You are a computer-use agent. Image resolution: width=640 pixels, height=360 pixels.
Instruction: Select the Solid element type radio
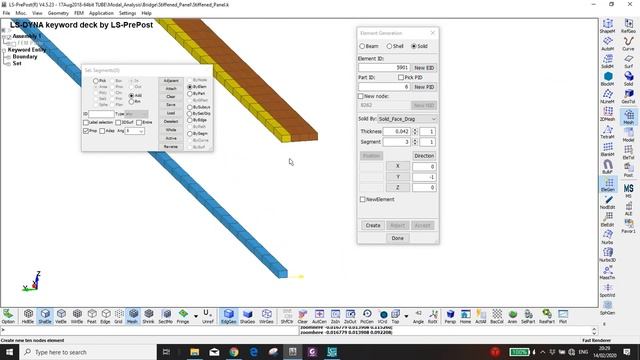tap(413, 46)
